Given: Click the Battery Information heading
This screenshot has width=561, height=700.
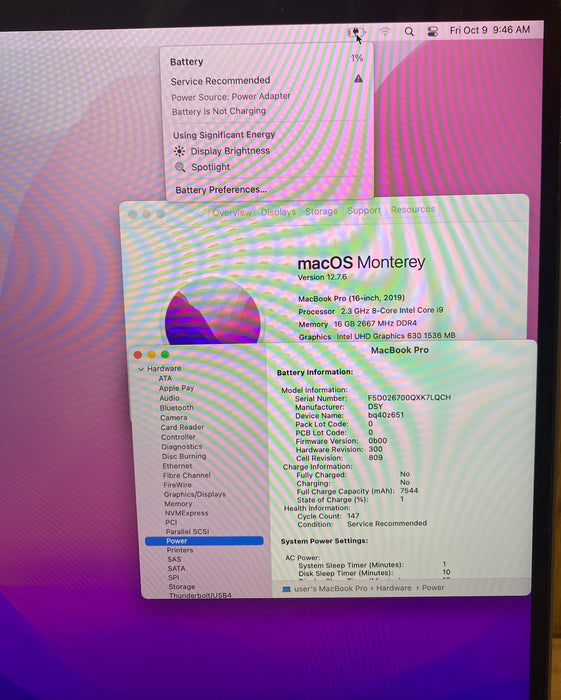Looking at the screenshot, I should coord(315,372).
